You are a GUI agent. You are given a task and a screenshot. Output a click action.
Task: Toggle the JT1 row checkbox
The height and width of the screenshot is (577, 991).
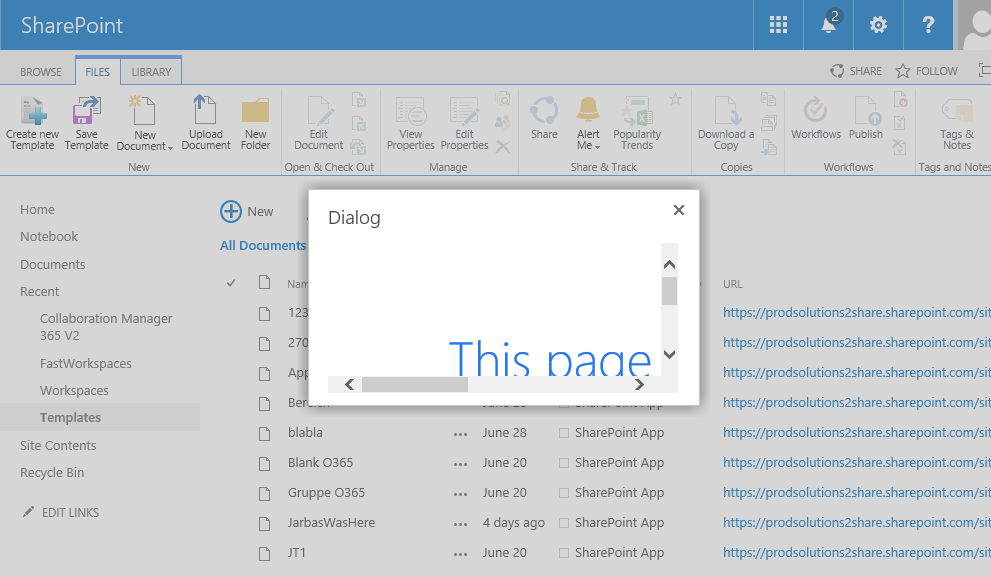click(564, 553)
